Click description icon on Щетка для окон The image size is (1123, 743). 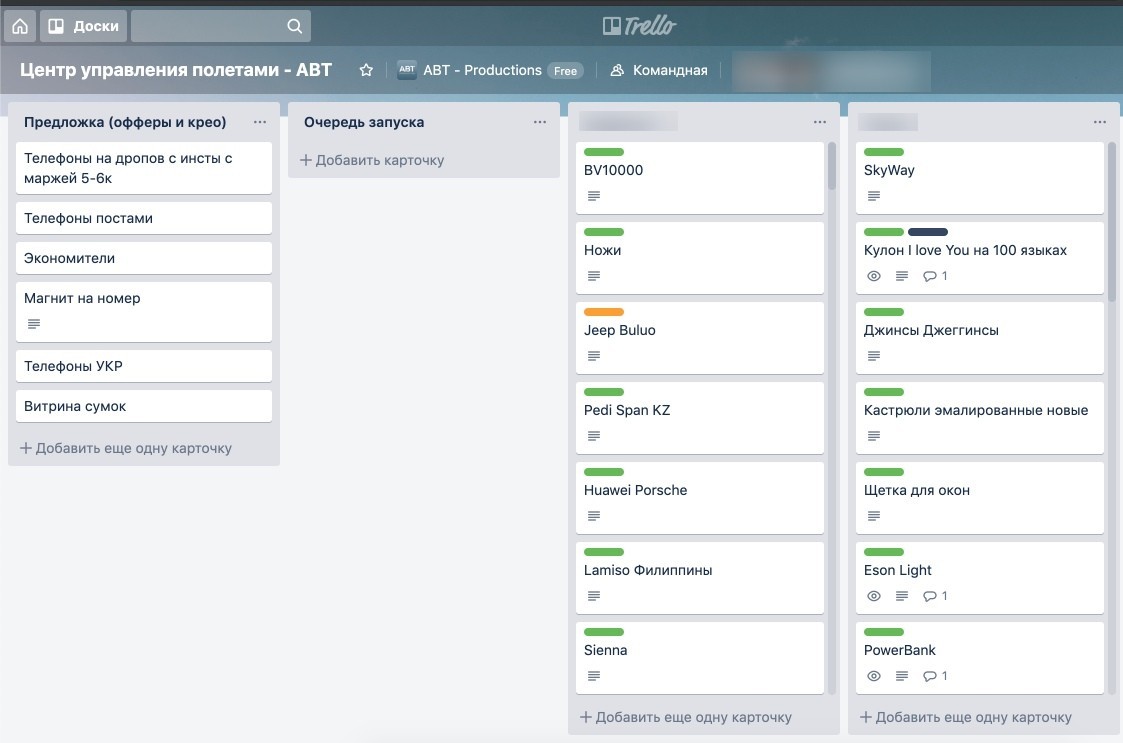click(x=874, y=516)
